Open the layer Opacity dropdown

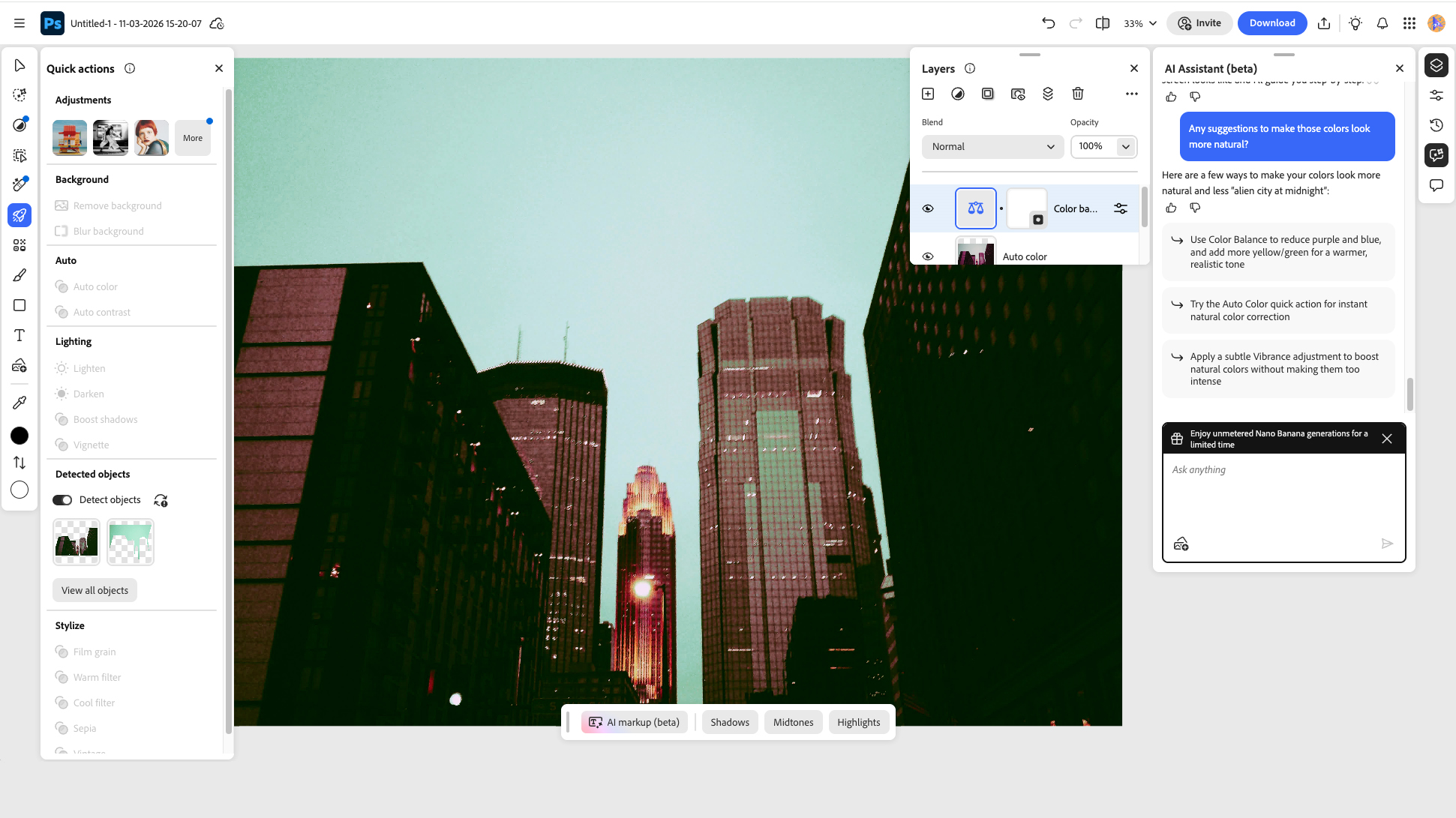(1103, 147)
